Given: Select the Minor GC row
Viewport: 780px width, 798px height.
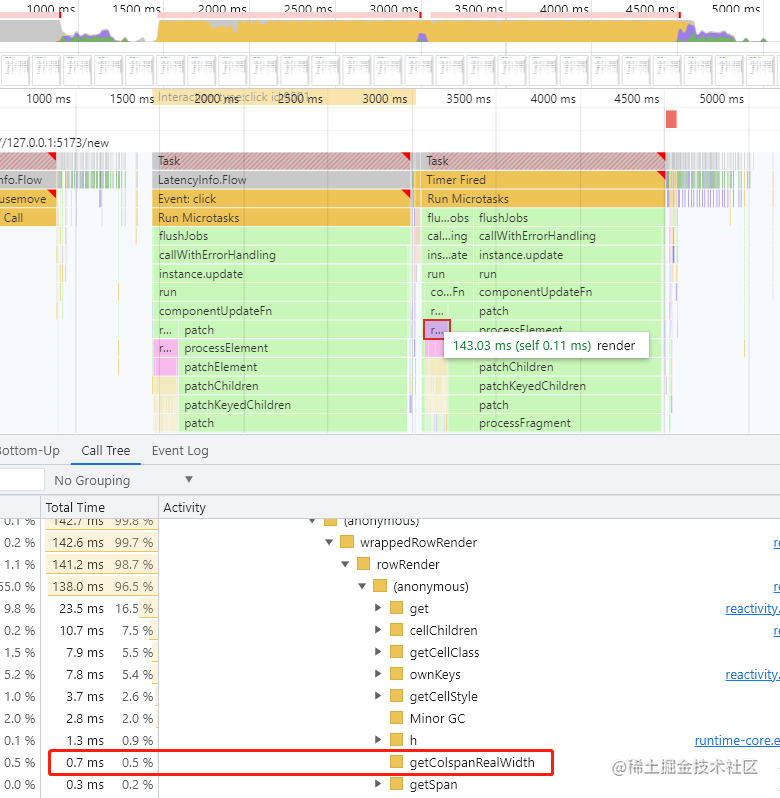Looking at the screenshot, I should pyautogui.click(x=390, y=718).
